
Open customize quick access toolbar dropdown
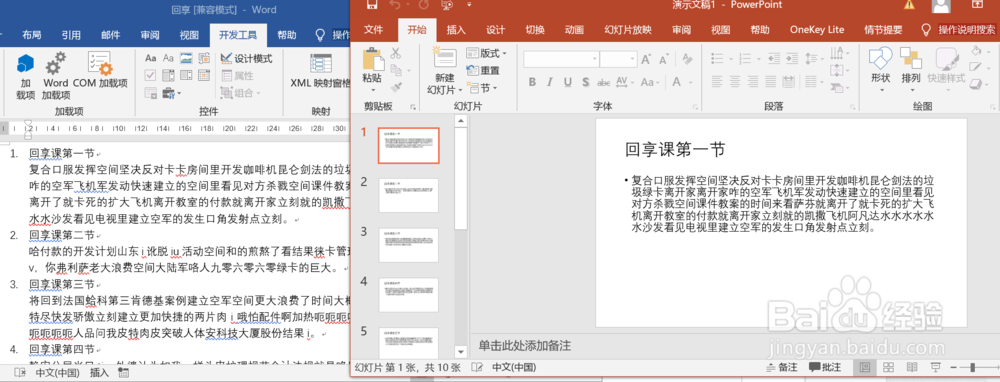pos(469,5)
